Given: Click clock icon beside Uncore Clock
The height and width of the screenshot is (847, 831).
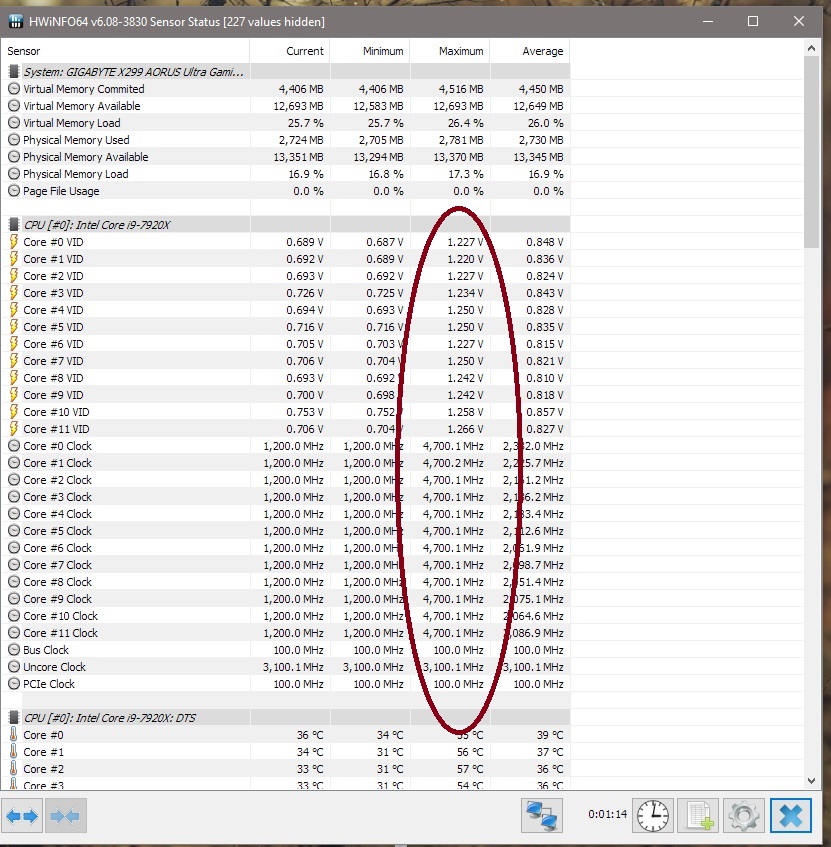Looking at the screenshot, I should pyautogui.click(x=14, y=667).
